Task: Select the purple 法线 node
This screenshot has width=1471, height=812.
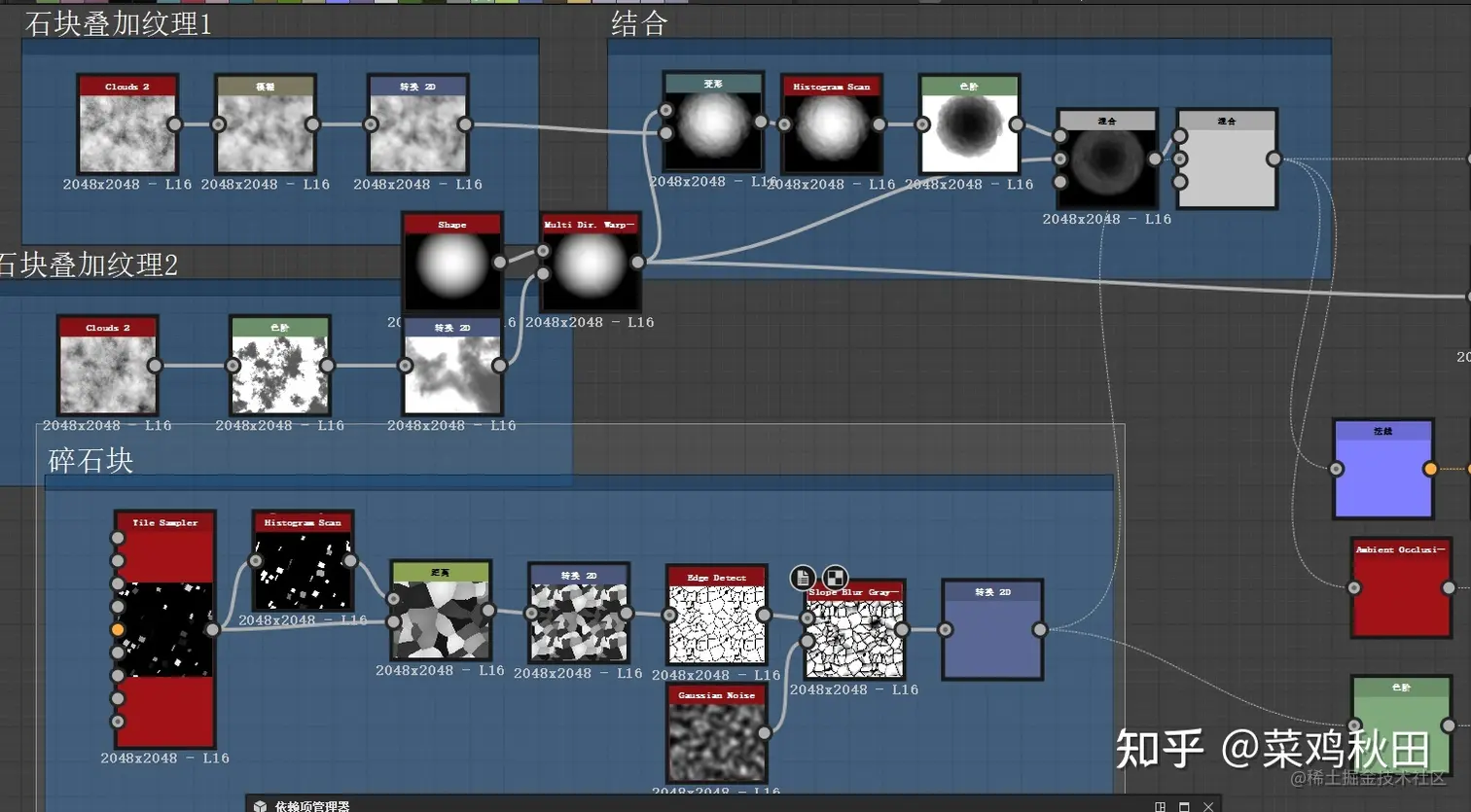Action: 1382,469
